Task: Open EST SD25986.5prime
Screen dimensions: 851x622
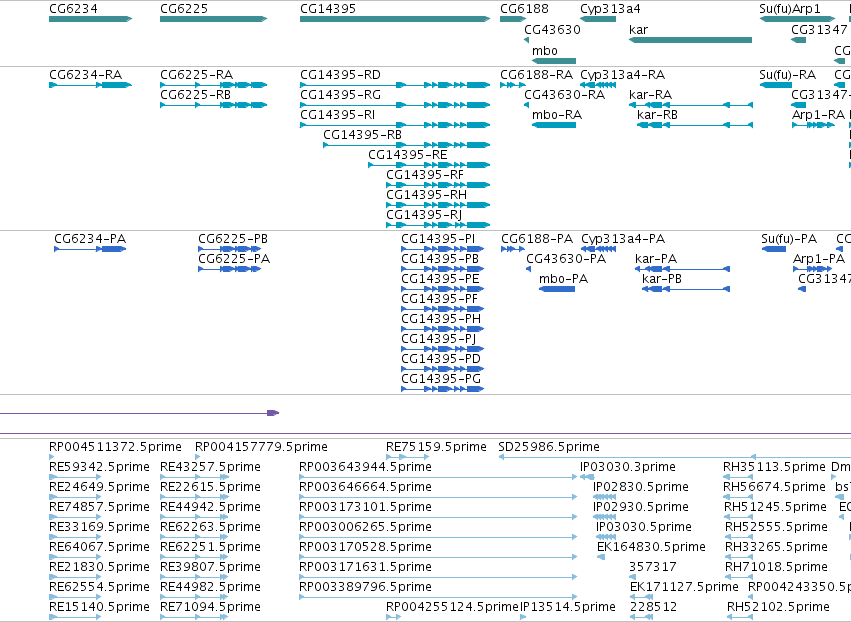Action: coord(549,447)
